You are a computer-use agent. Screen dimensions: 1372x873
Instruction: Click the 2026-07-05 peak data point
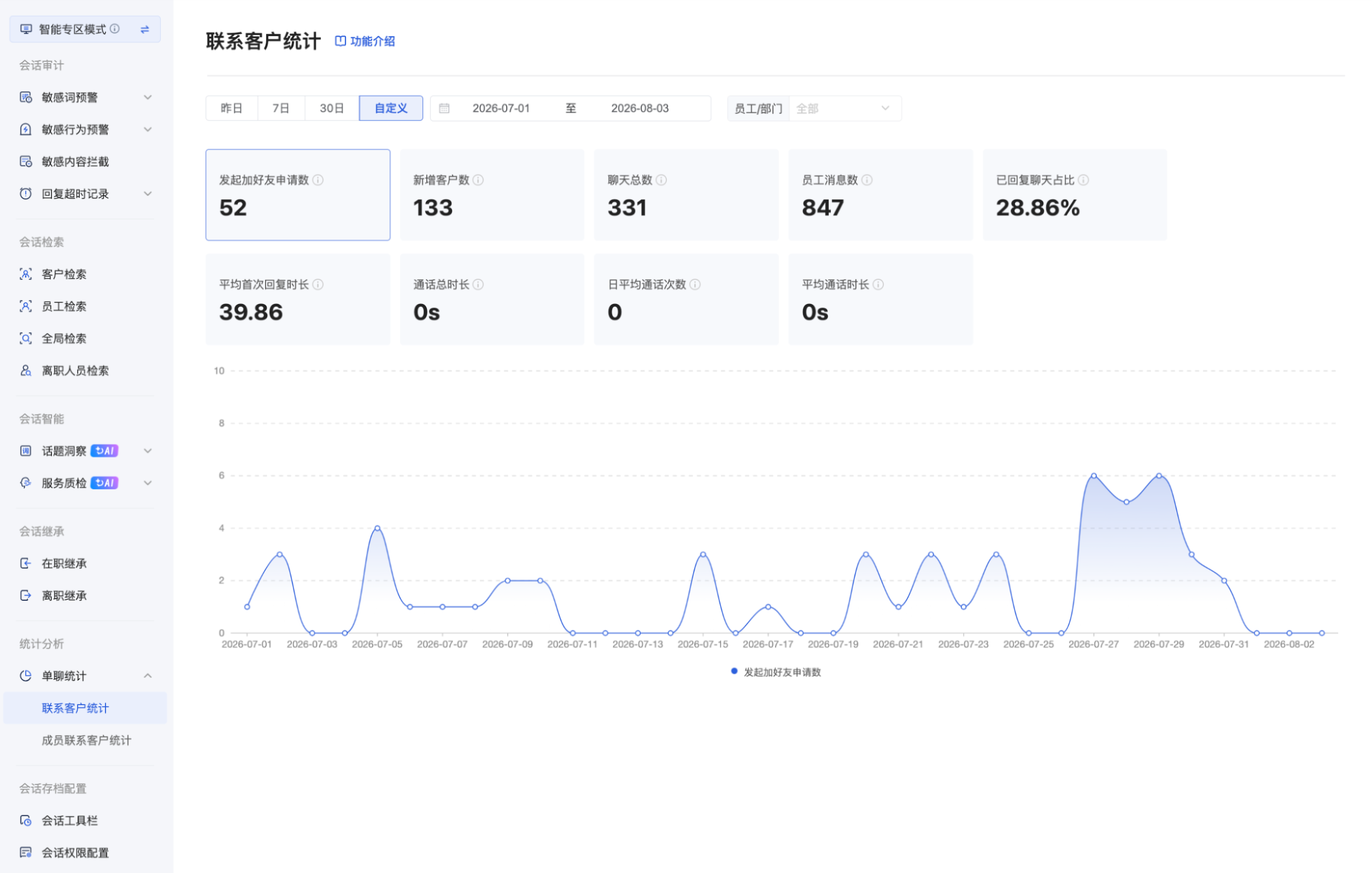coord(377,528)
